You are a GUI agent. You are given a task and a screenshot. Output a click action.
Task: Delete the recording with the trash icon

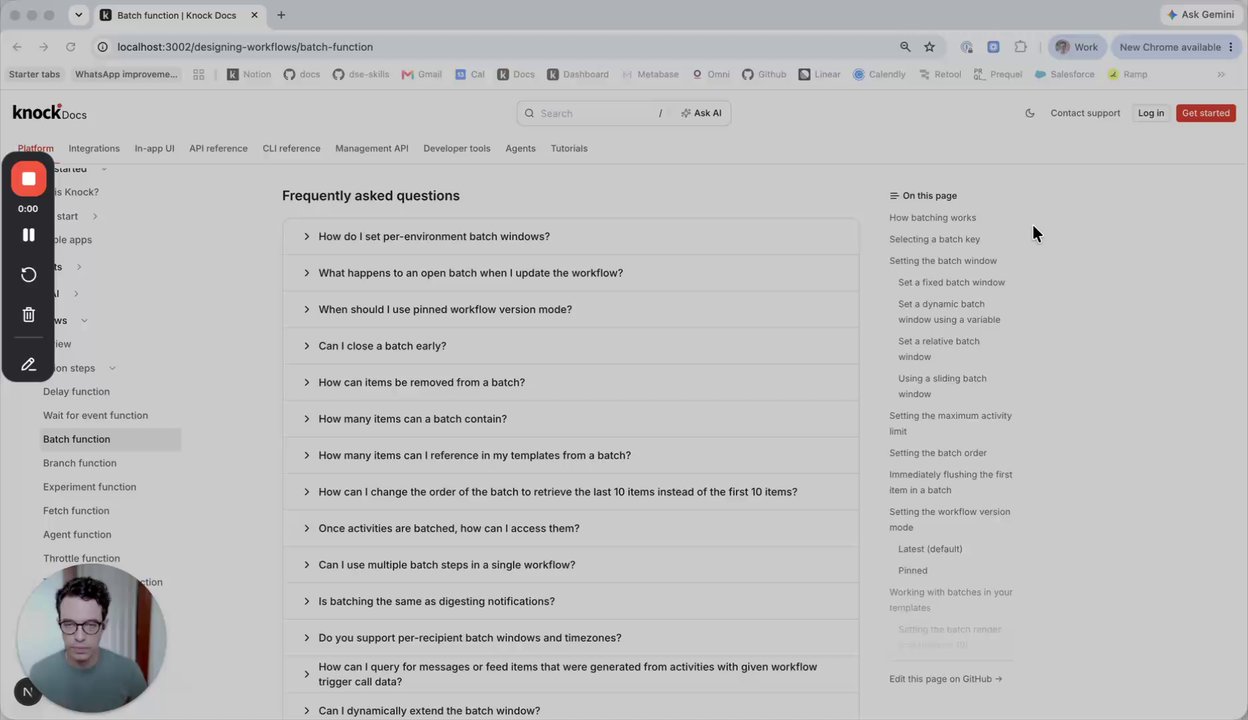click(x=28, y=315)
